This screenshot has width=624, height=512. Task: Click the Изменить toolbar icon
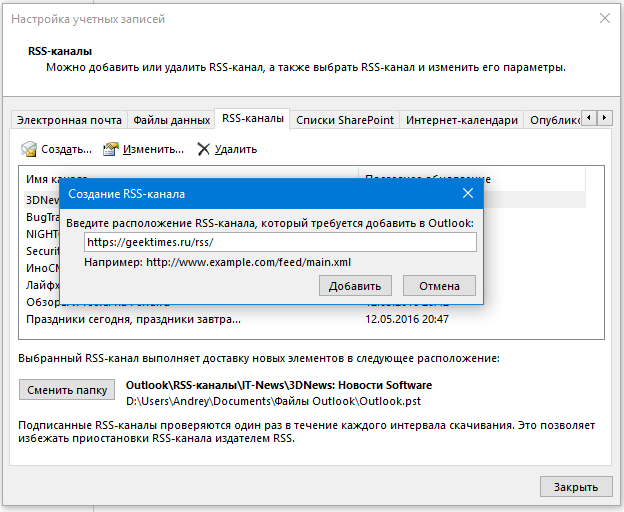coord(111,149)
